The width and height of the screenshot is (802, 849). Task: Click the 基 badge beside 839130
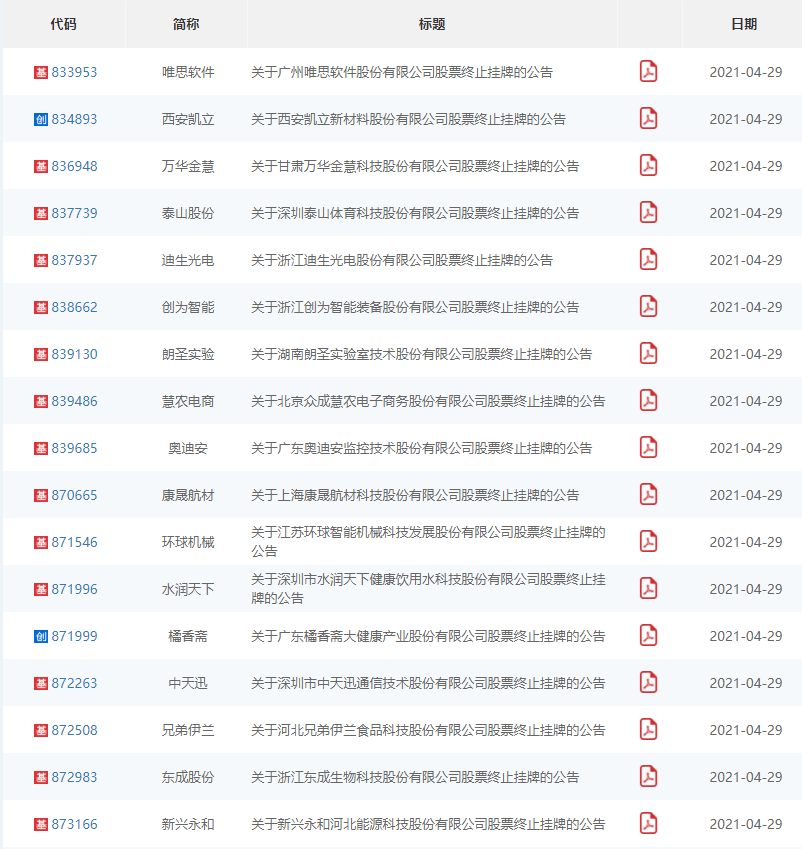tap(41, 354)
